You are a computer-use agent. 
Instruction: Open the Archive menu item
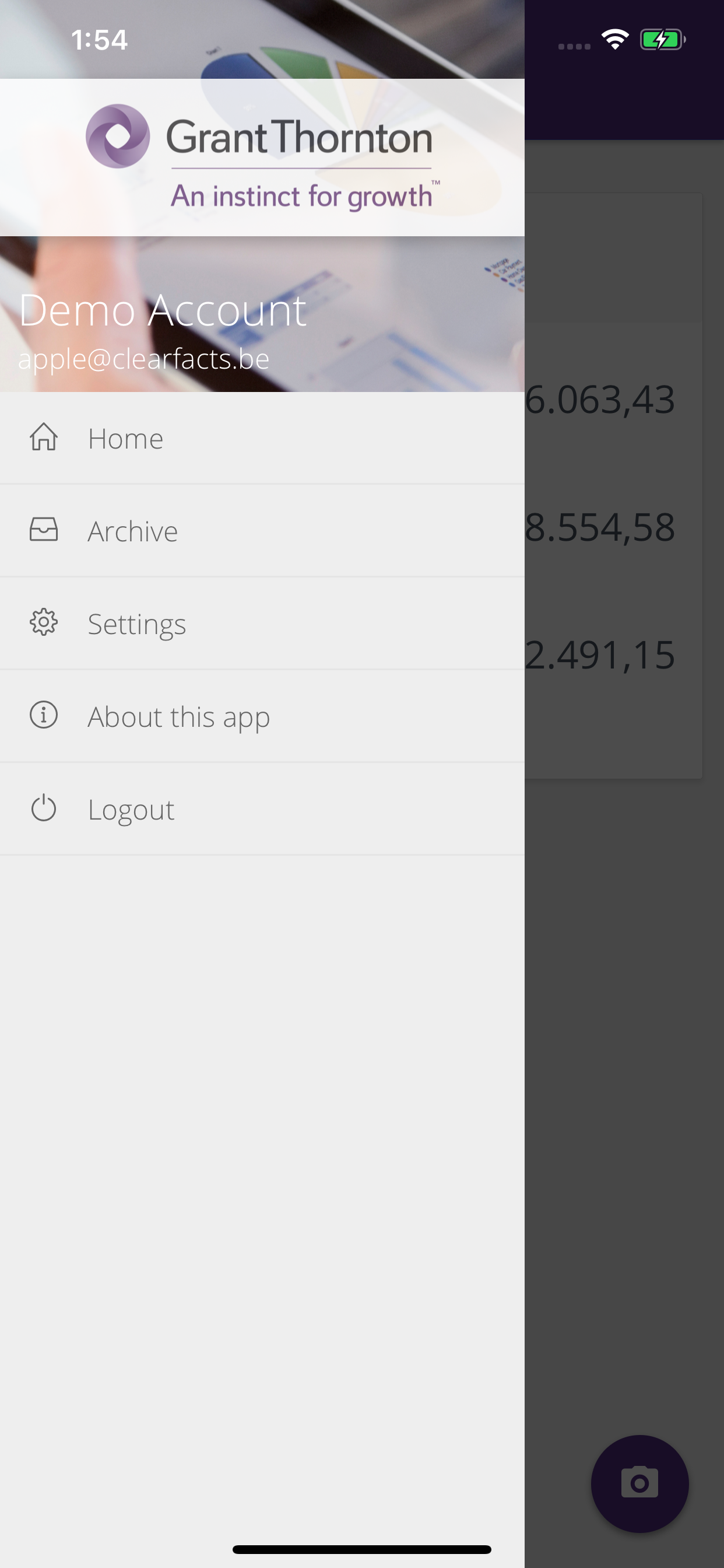click(x=133, y=531)
